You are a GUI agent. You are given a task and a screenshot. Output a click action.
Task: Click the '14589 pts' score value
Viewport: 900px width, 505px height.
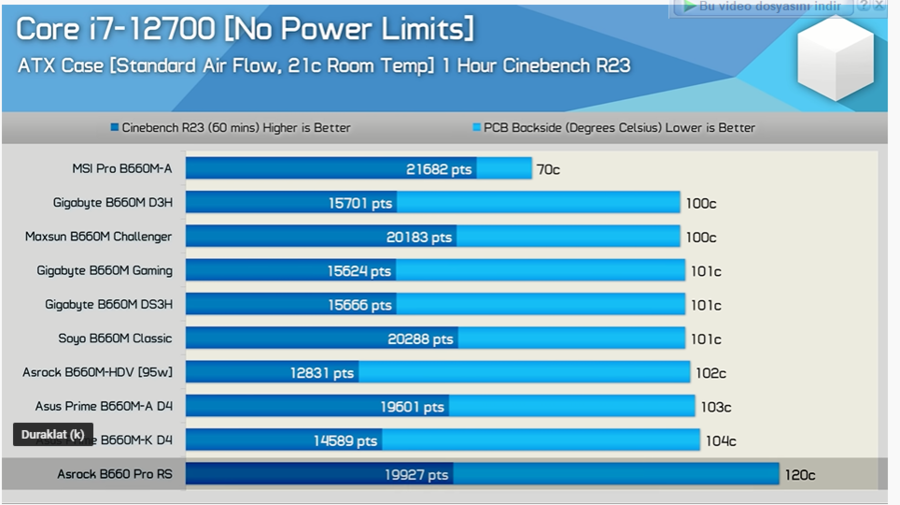pos(345,441)
